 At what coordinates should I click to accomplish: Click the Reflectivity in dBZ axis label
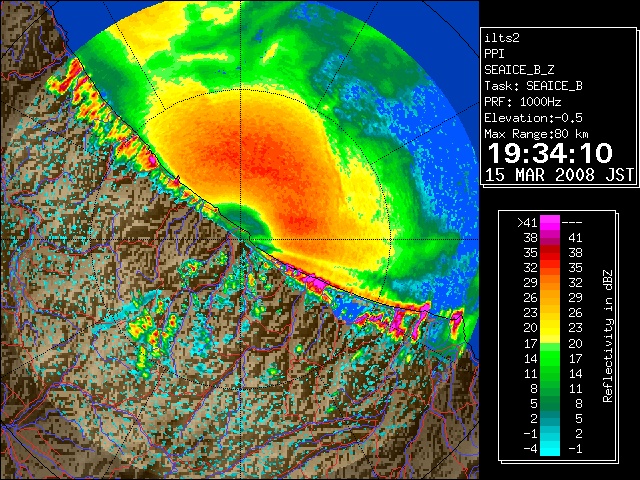607,336
